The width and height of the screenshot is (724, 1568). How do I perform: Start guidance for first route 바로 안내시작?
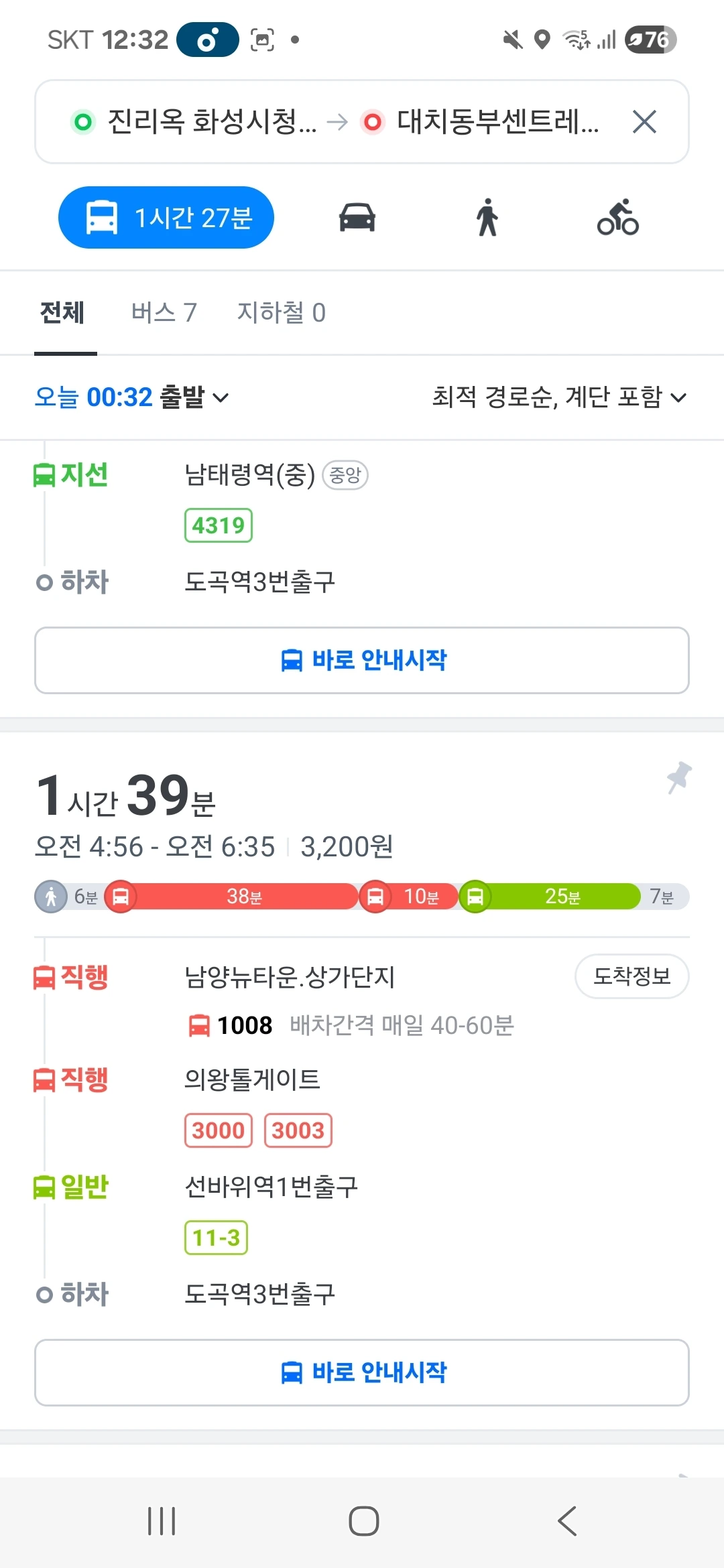362,660
